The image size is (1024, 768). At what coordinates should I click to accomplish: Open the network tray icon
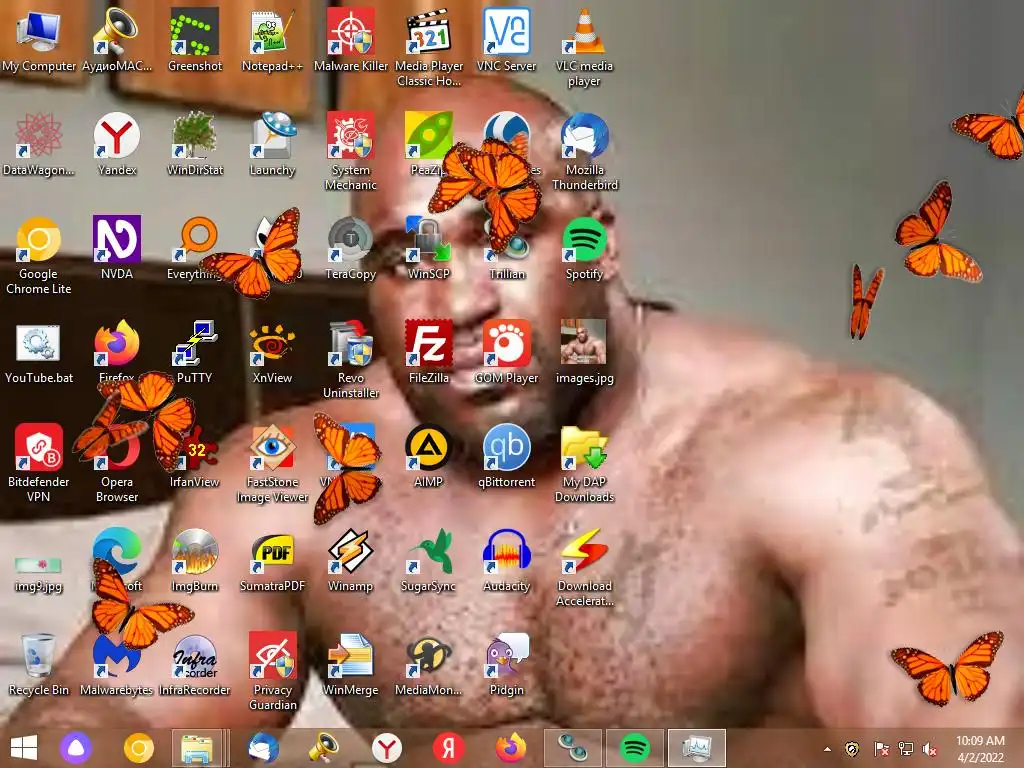pos(905,749)
